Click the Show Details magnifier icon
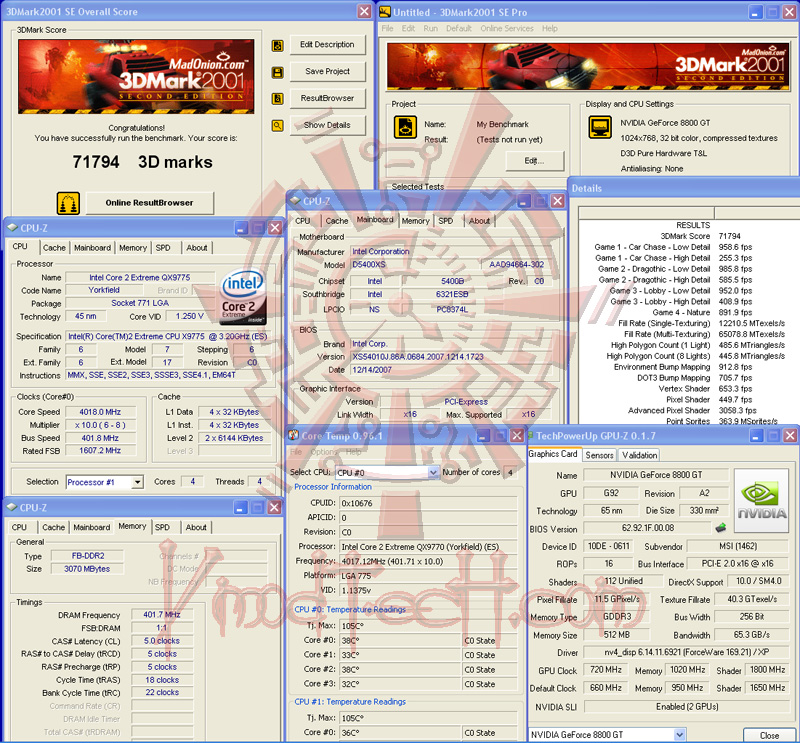Image resolution: width=800 pixels, height=743 pixels. click(278, 125)
